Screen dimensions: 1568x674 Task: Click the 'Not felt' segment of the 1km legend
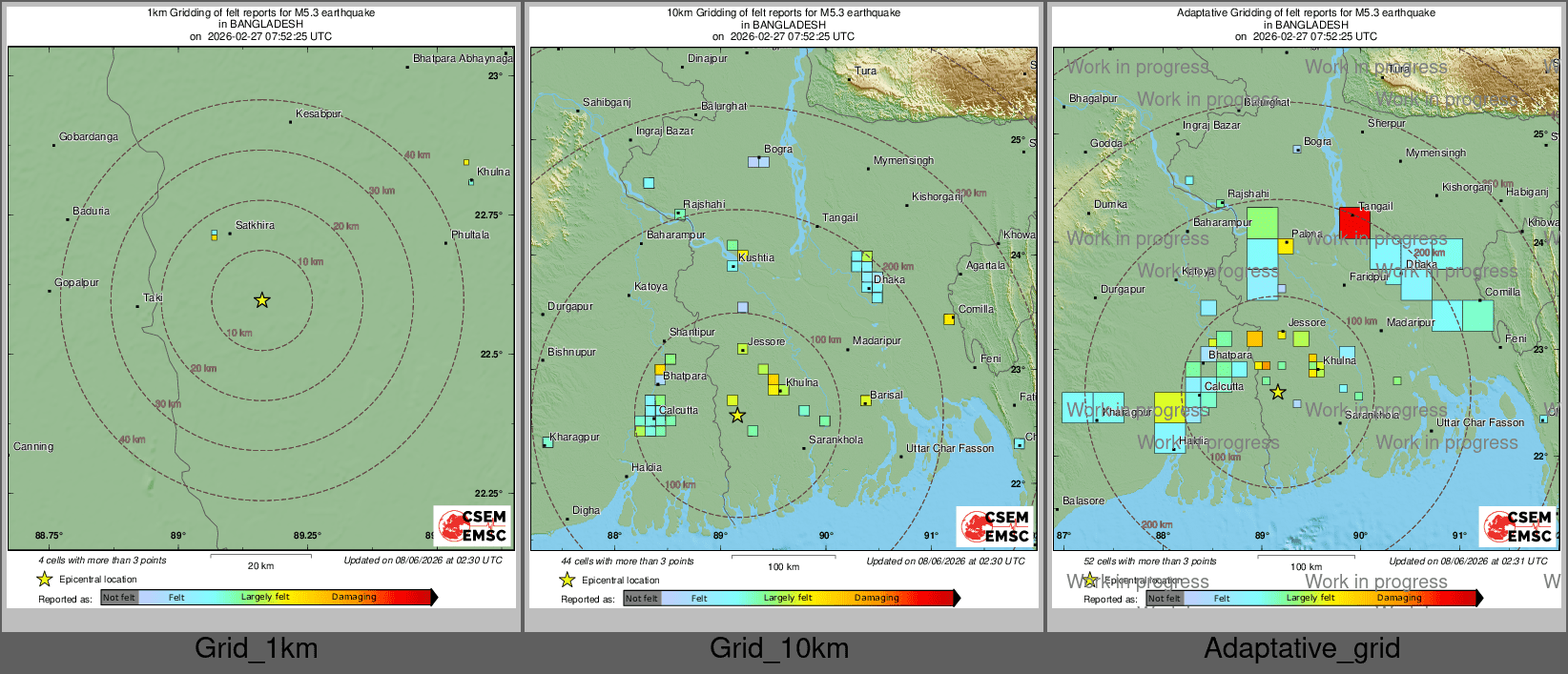tap(119, 597)
